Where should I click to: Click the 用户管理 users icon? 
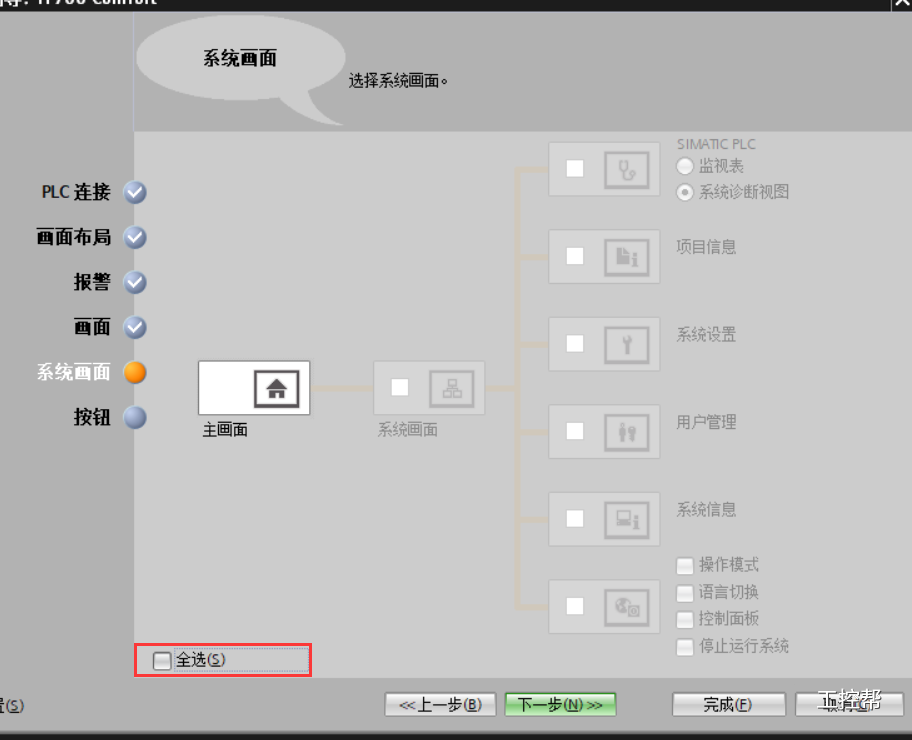pos(626,432)
